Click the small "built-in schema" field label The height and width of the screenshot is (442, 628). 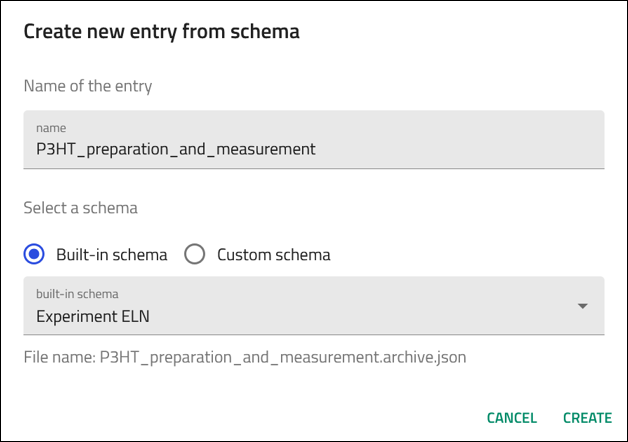(77, 293)
